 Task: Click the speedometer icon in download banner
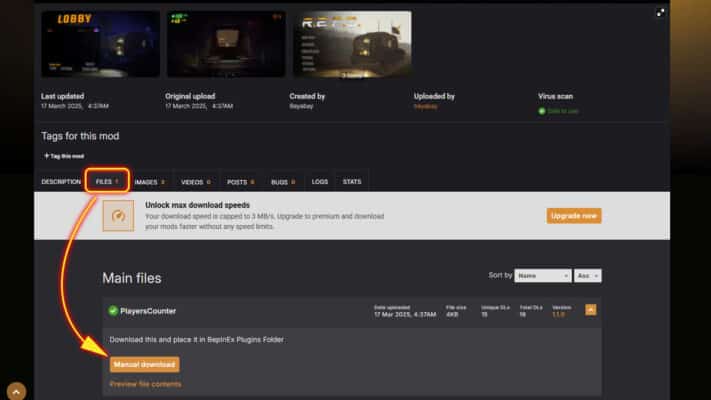pos(118,216)
